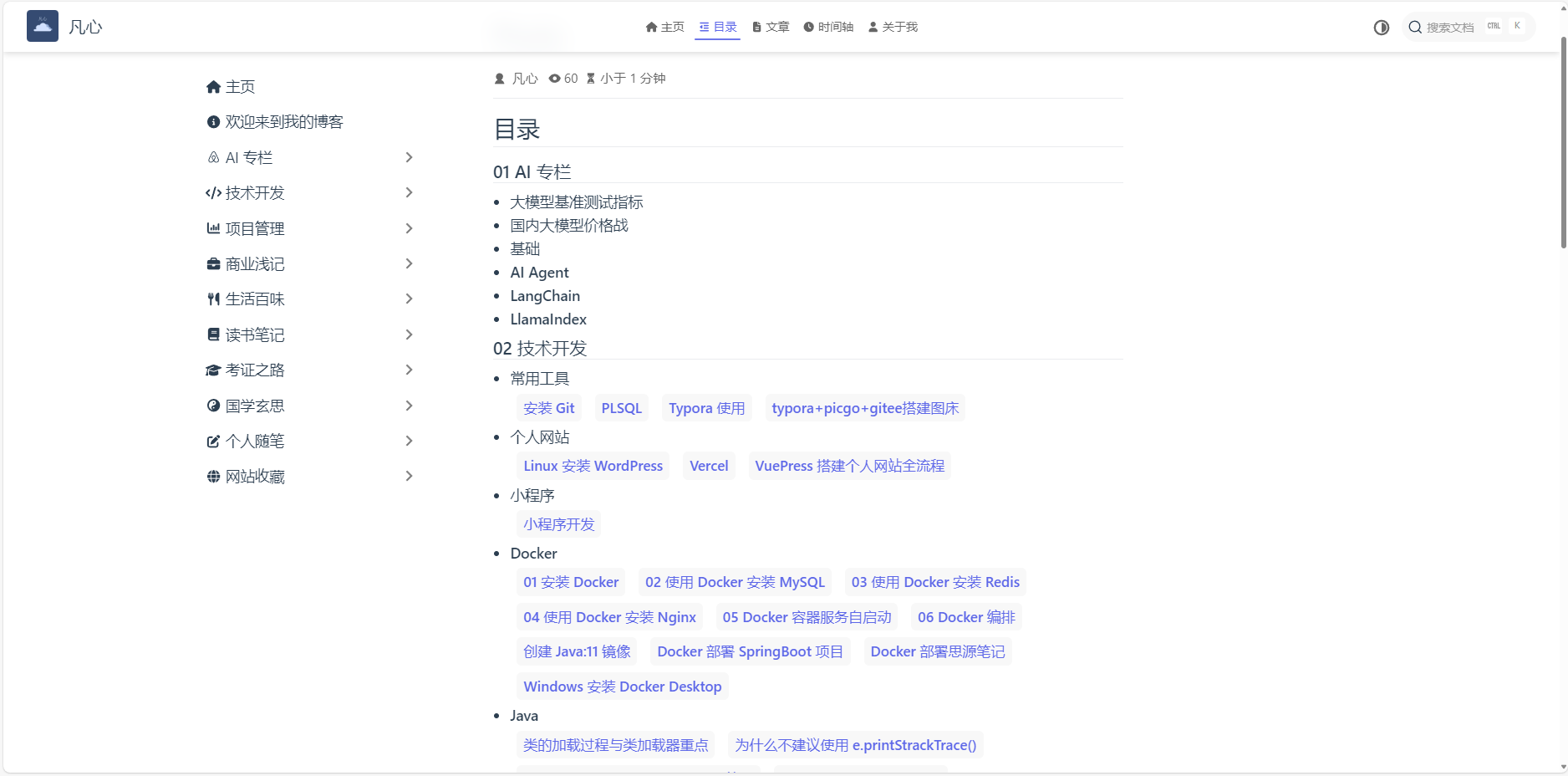Image resolution: width=1568 pixels, height=776 pixels.
Task: Open 06 Docker 编排 link
Action: [x=966, y=617]
